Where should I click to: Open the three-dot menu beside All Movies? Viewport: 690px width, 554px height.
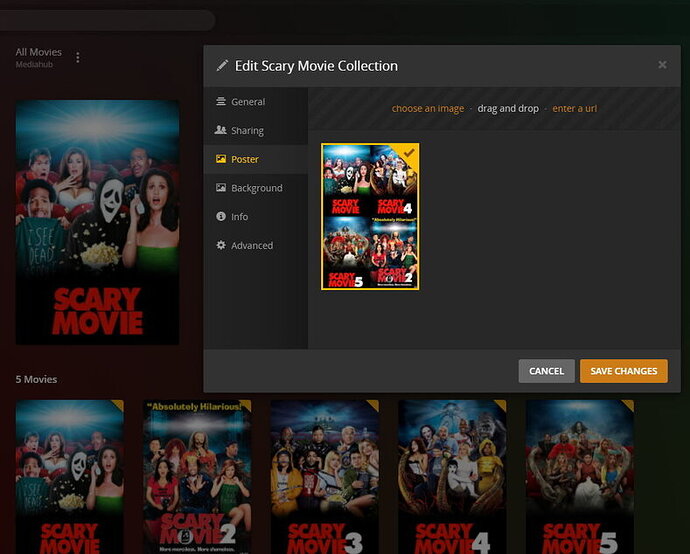pyautogui.click(x=78, y=58)
